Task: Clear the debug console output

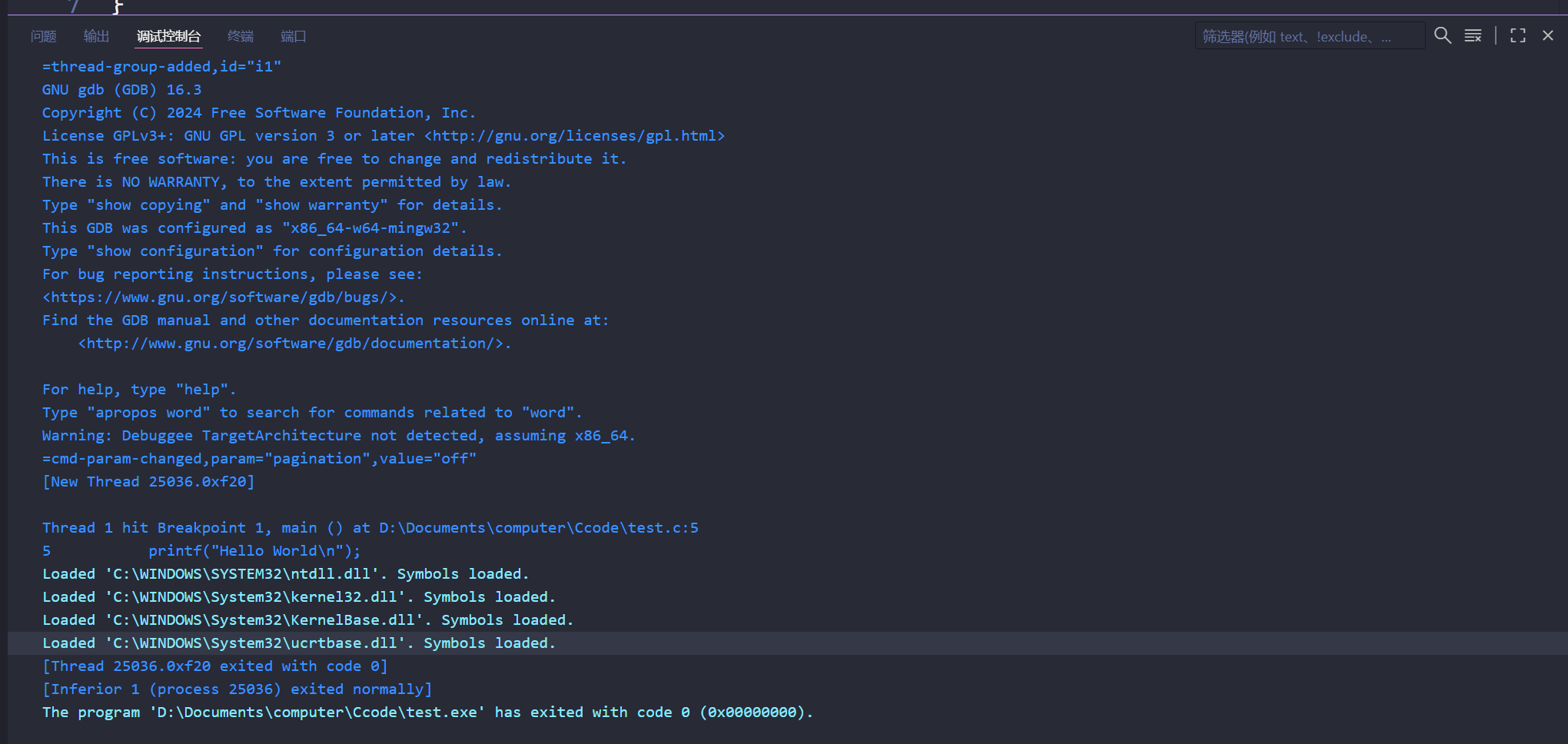Action: coord(1473,36)
